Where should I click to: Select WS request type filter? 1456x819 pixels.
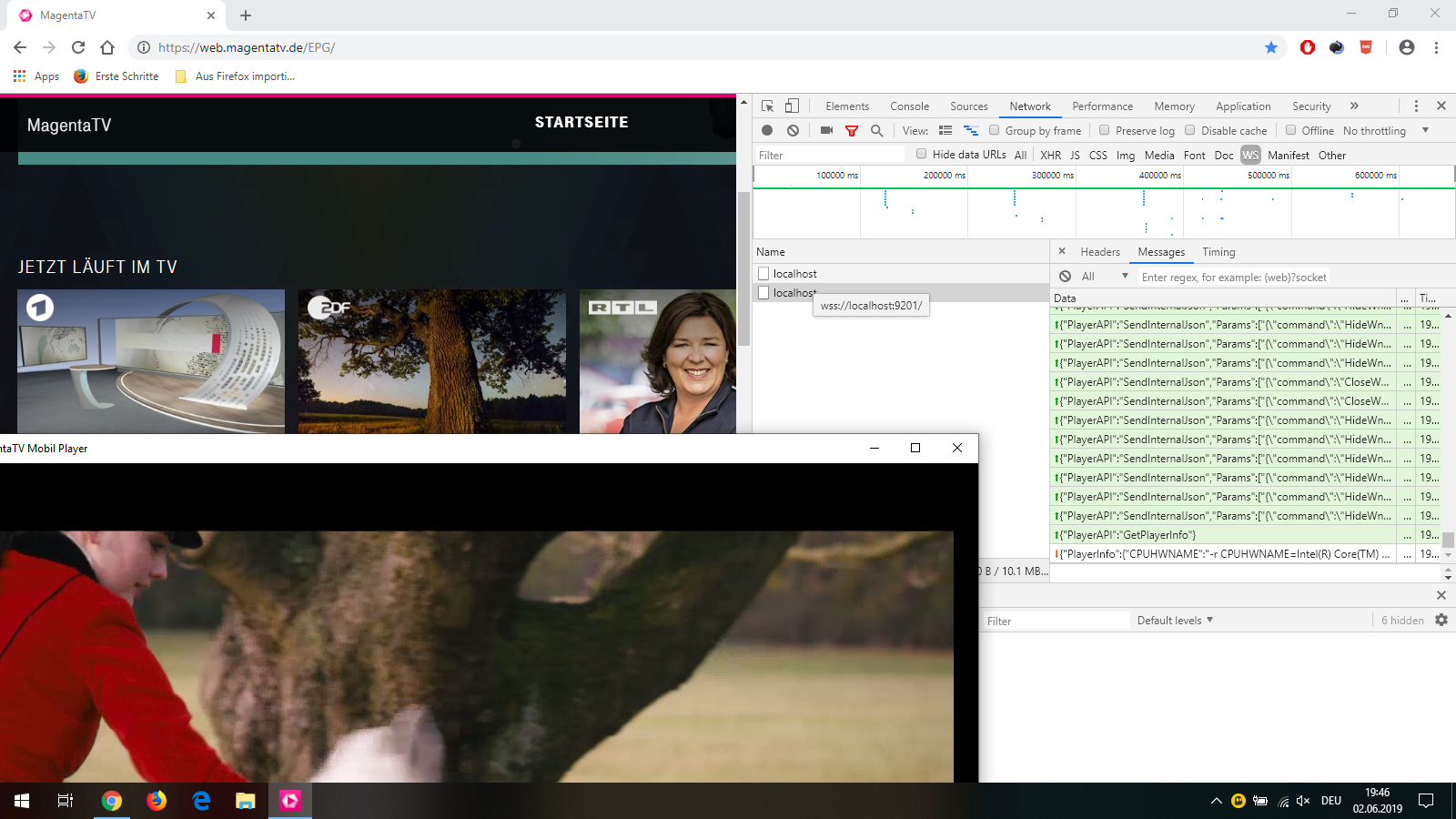pos(1250,155)
